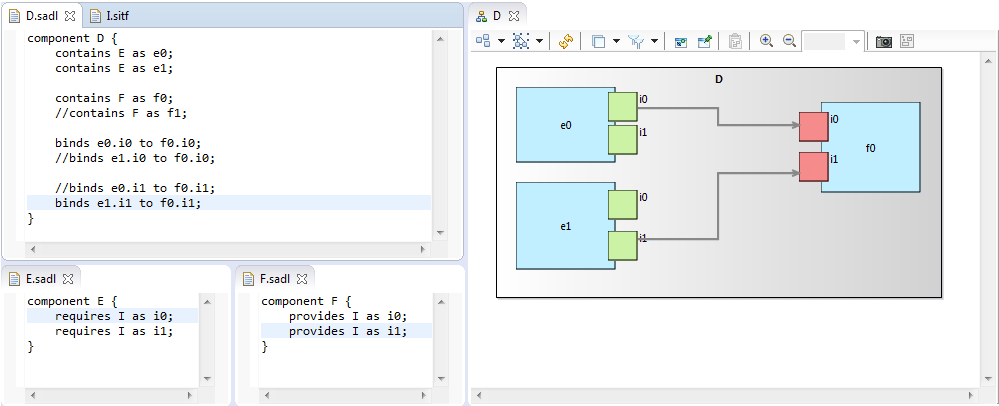The image size is (999, 406).
Task: Click the arrange layout icon
Action: [483, 41]
